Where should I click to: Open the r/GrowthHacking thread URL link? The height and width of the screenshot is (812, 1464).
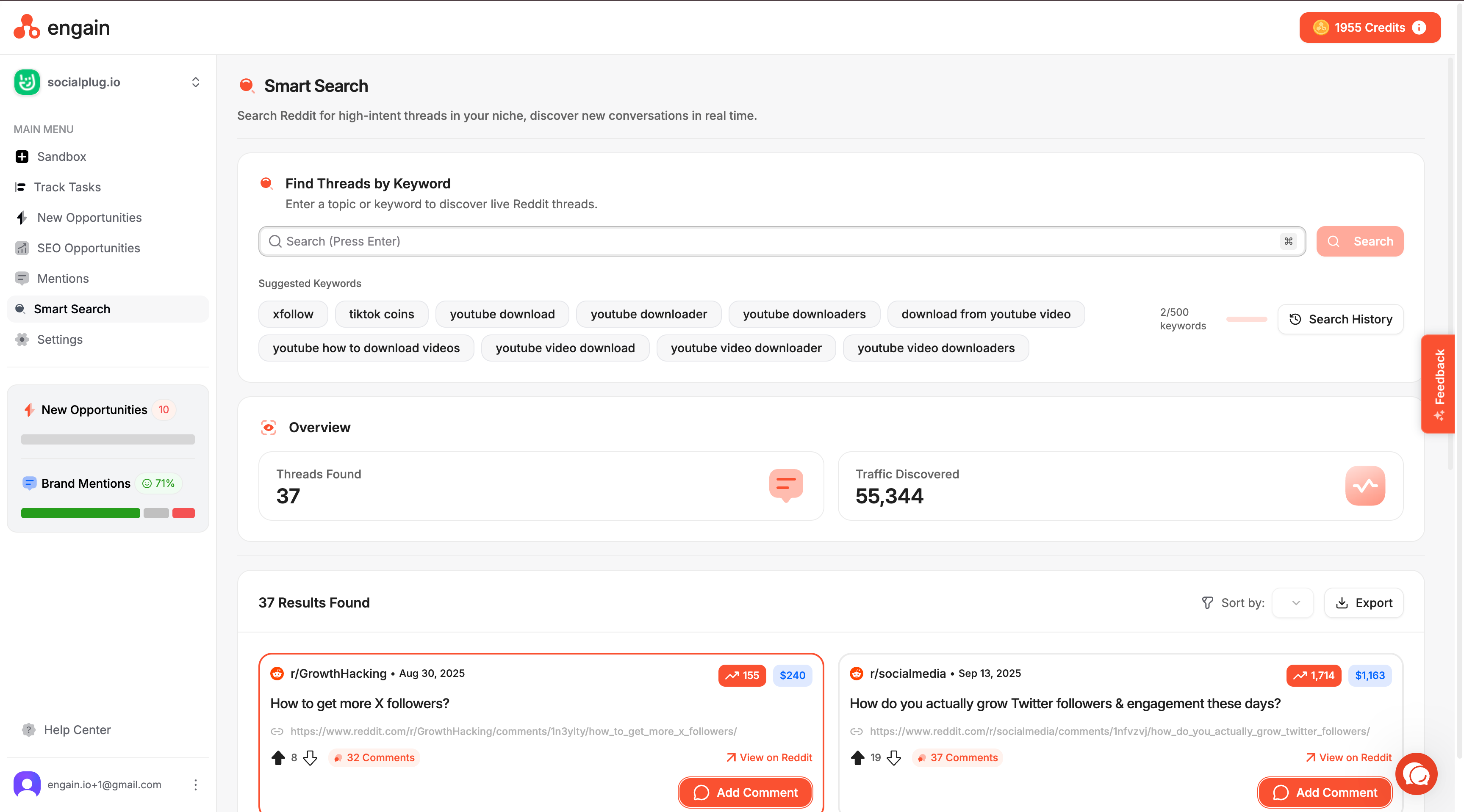coord(513,732)
